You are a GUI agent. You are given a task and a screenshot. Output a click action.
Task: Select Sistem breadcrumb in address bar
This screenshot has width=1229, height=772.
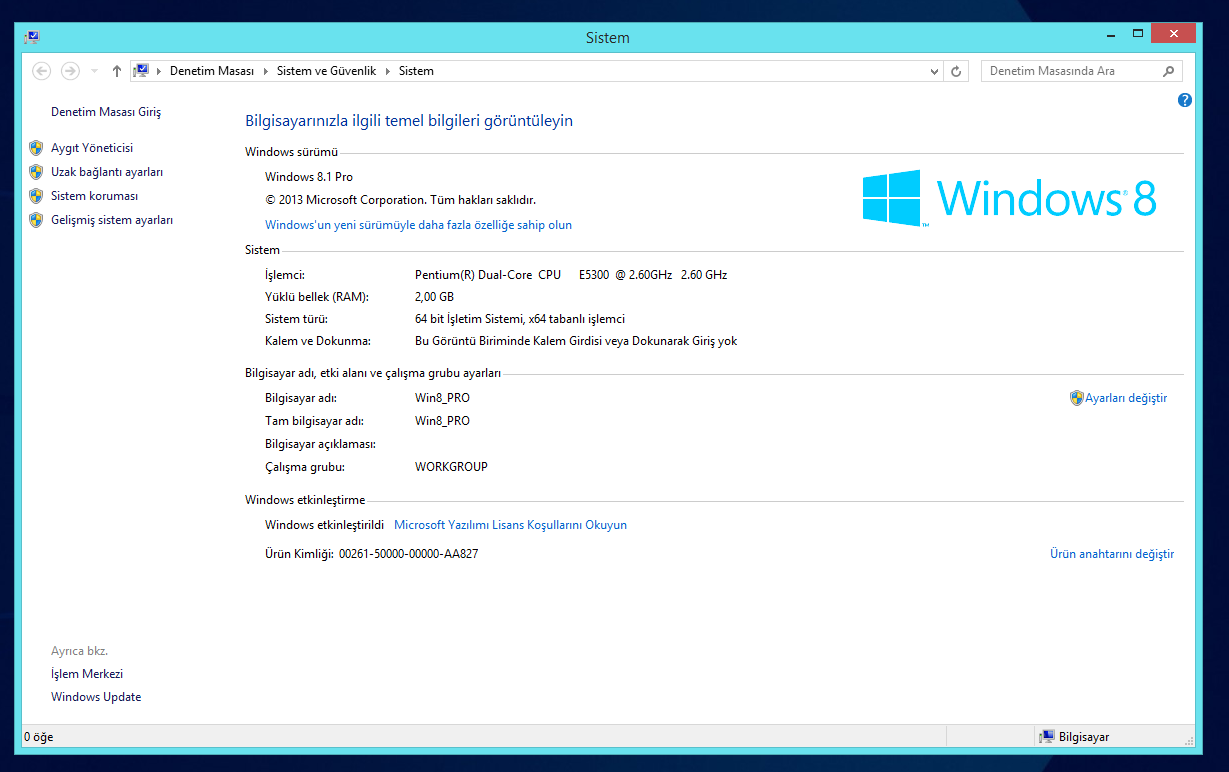point(416,71)
